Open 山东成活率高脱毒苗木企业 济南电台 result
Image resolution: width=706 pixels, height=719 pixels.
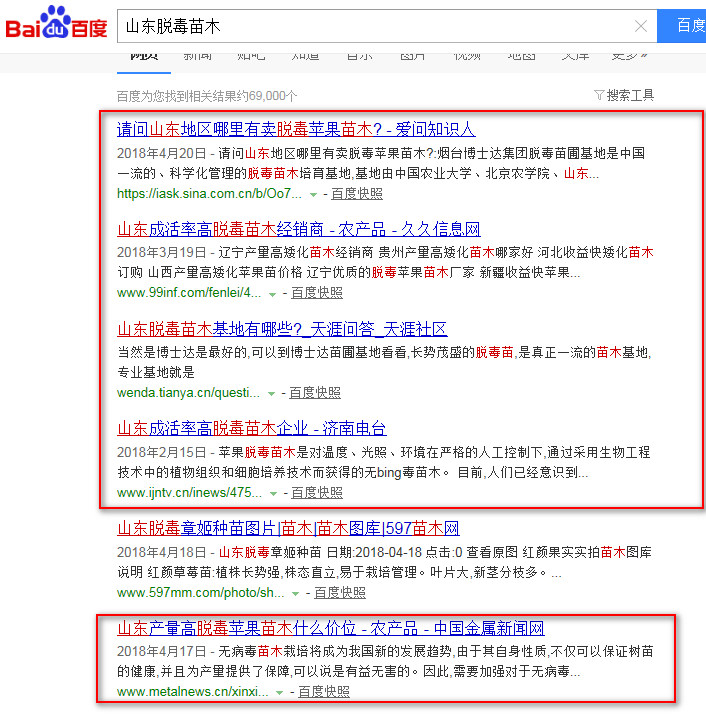251,428
